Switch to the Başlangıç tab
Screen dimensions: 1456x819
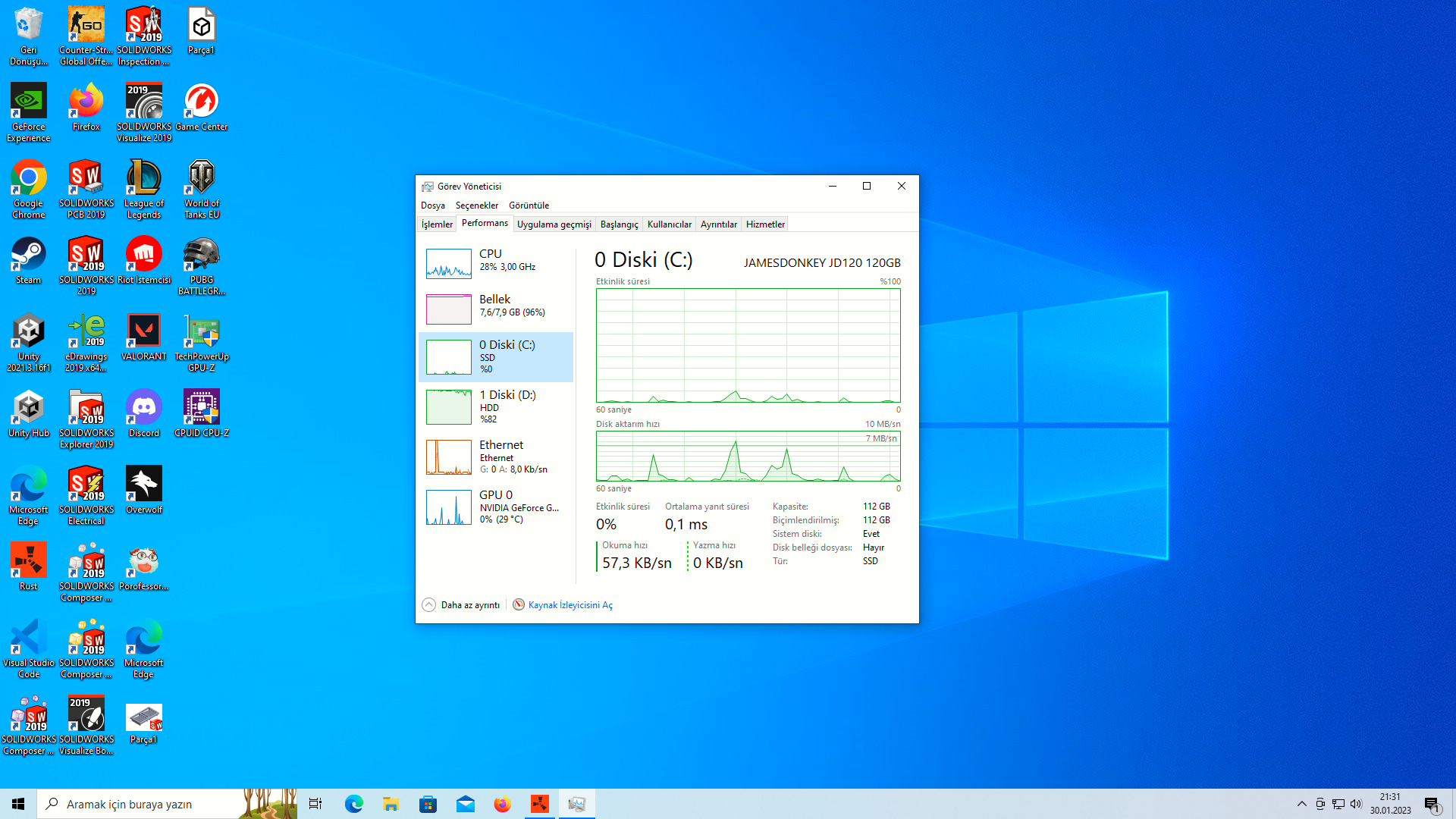619,224
